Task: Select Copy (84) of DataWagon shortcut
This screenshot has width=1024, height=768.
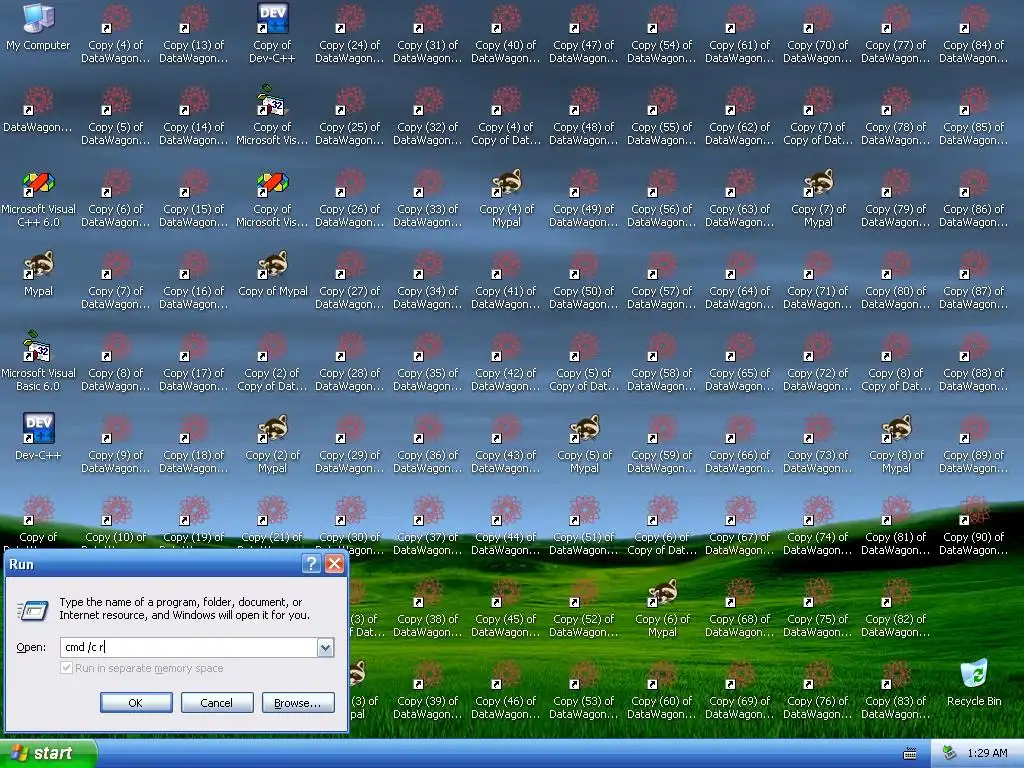Action: [974, 34]
